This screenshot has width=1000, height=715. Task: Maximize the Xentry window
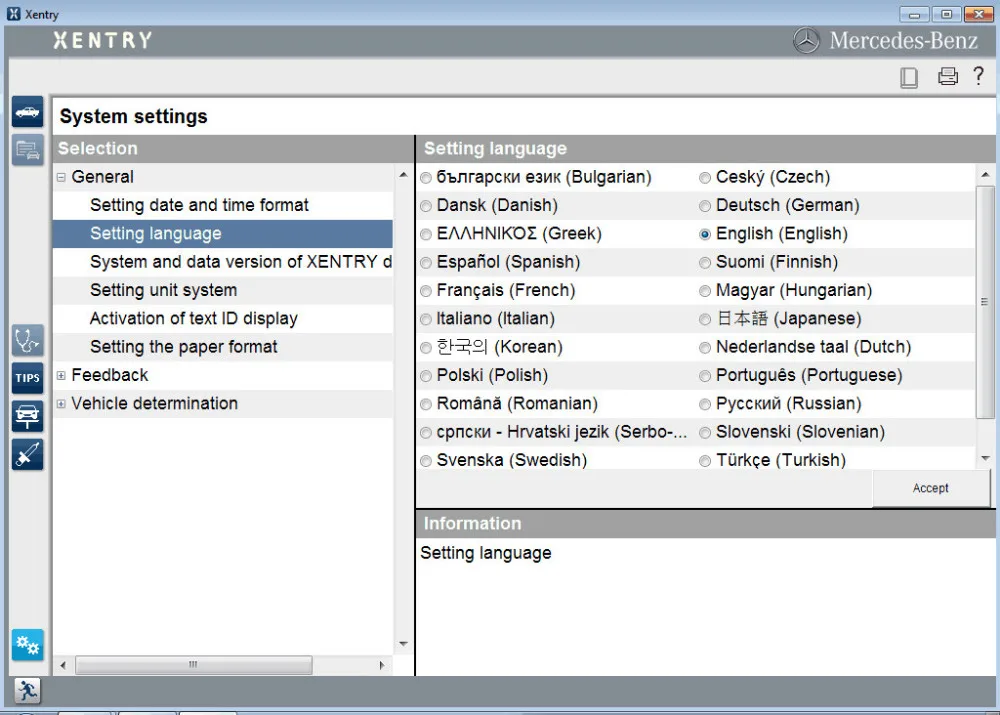tap(946, 13)
